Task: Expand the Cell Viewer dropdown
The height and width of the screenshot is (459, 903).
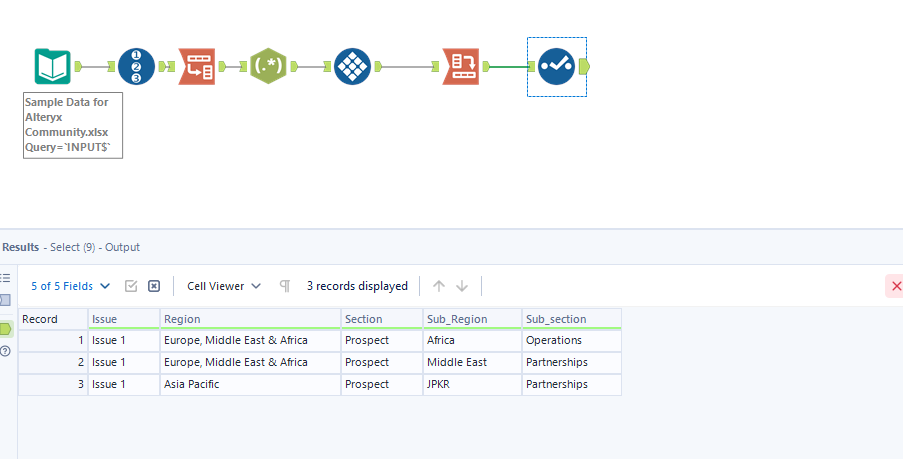Action: [224, 286]
